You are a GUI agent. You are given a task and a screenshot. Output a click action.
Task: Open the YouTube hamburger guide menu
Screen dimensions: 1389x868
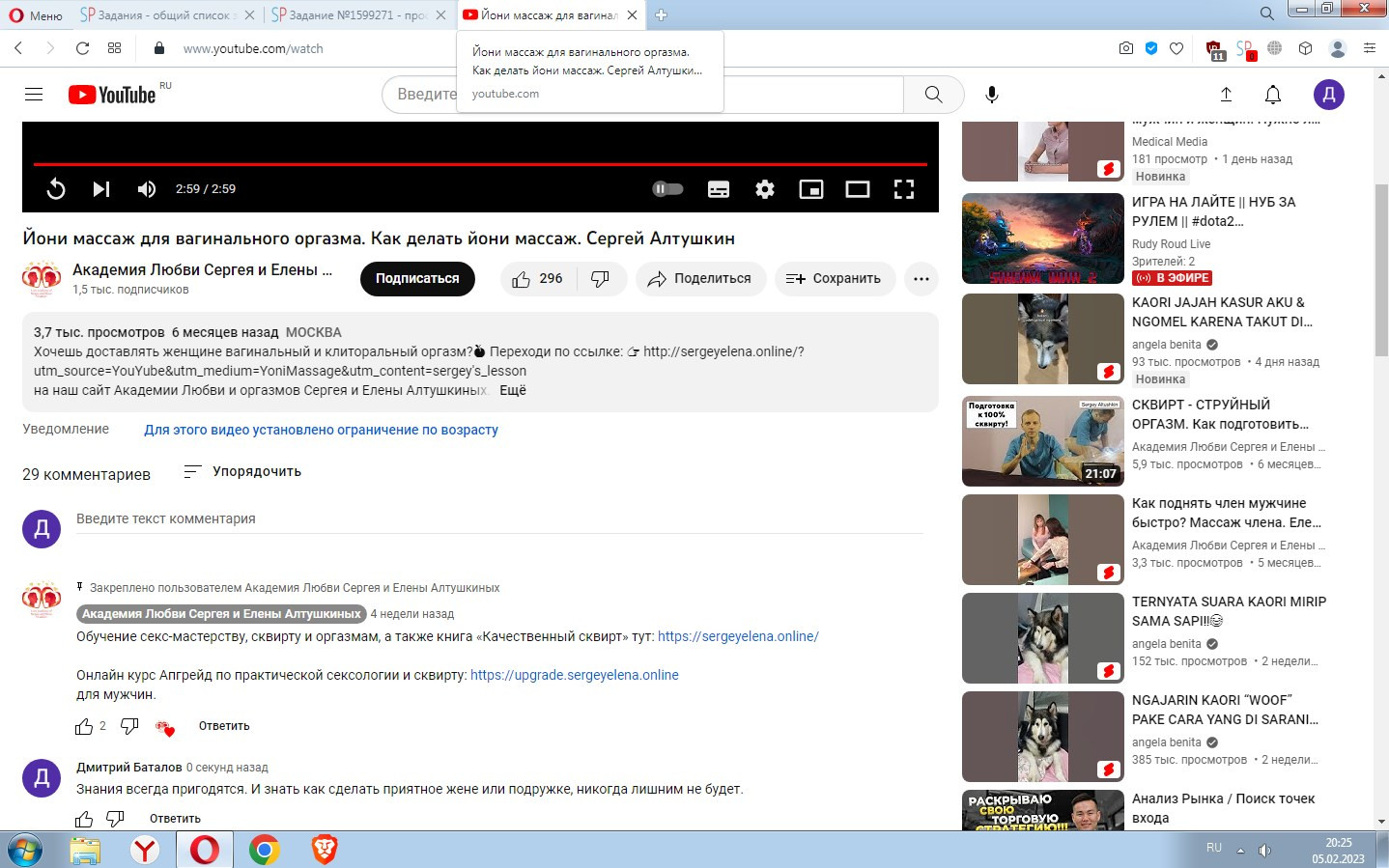pyautogui.click(x=34, y=94)
